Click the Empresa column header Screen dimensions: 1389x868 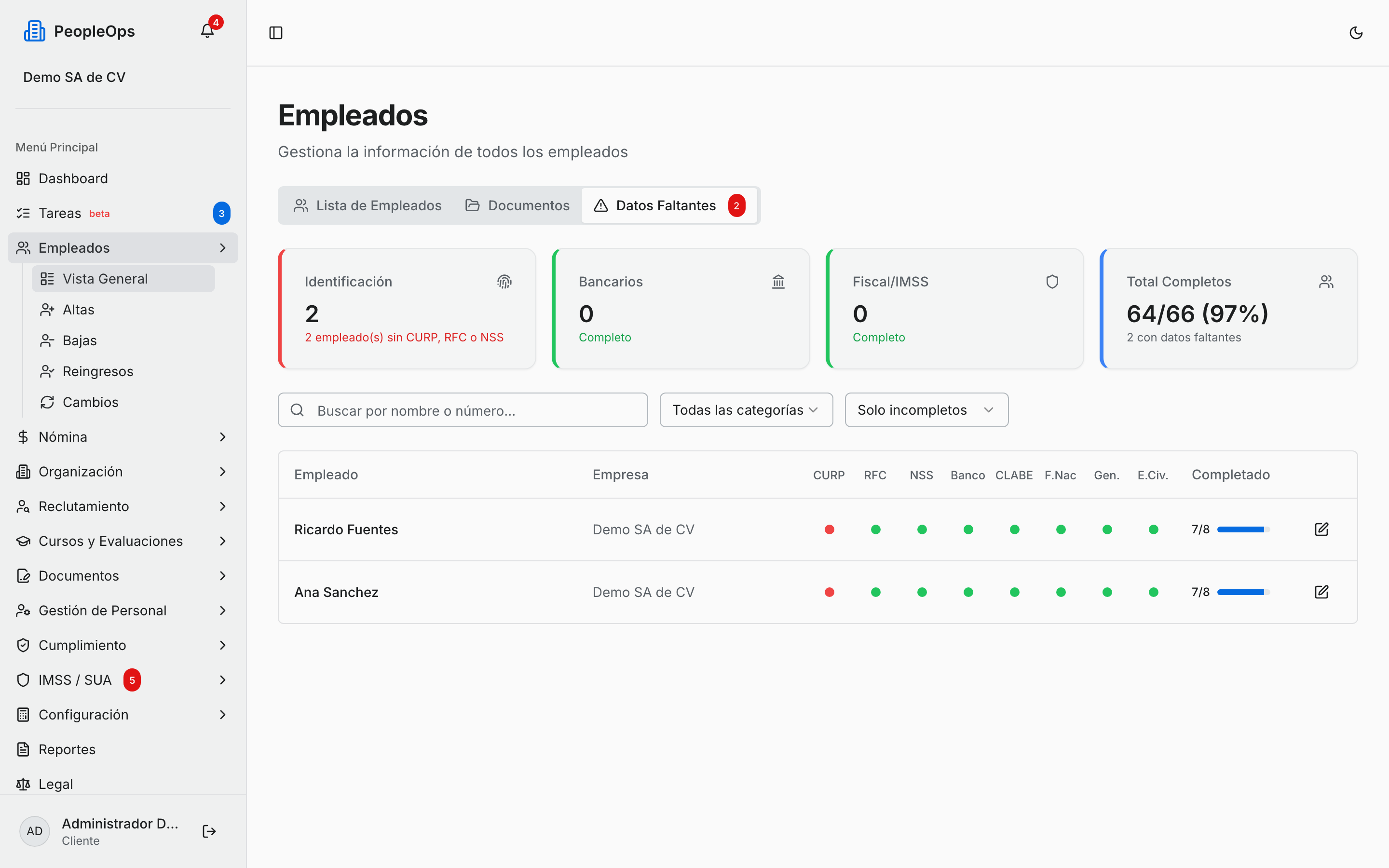620,475
